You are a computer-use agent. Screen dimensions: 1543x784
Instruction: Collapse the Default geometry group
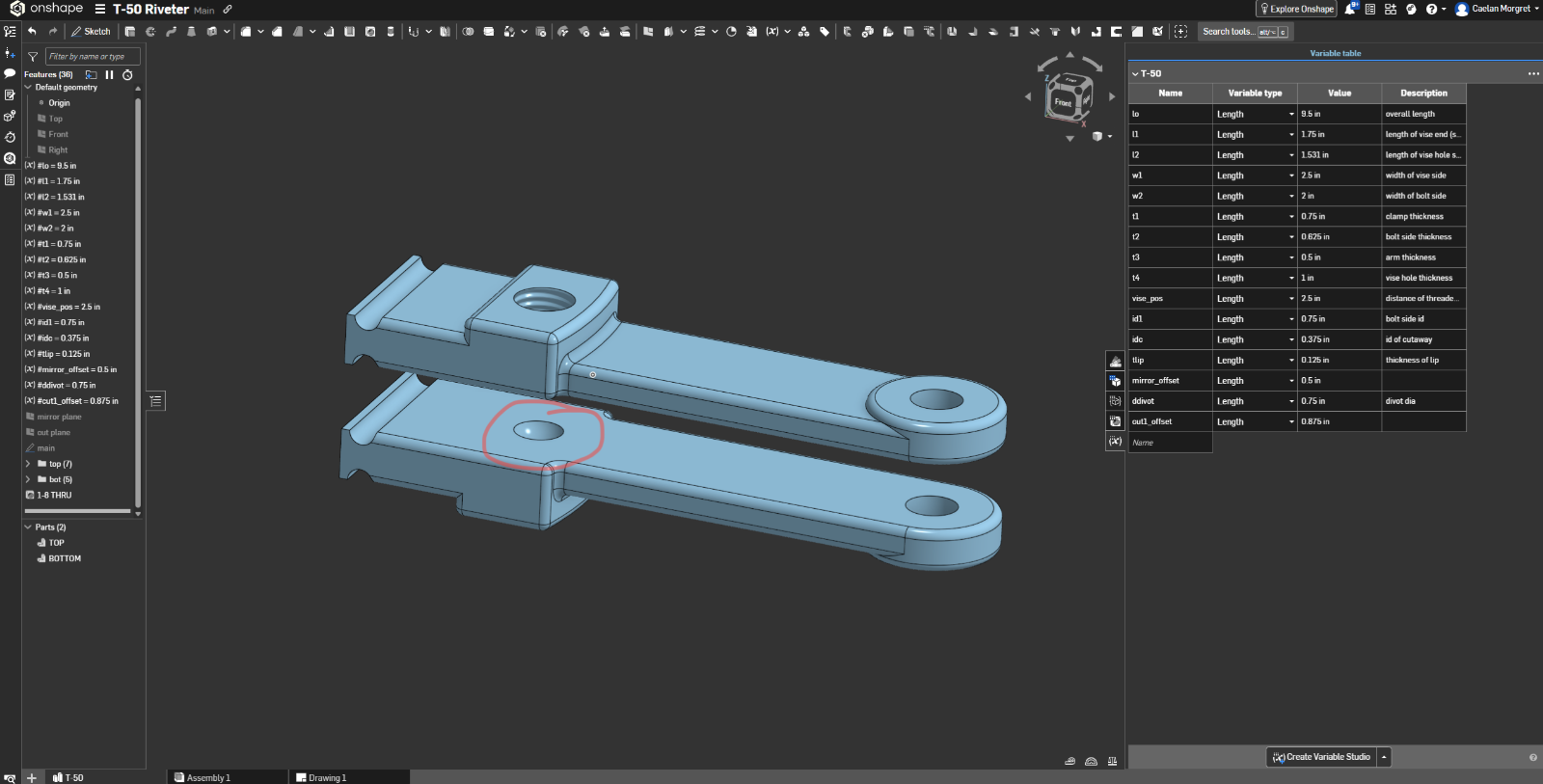pyautogui.click(x=28, y=87)
